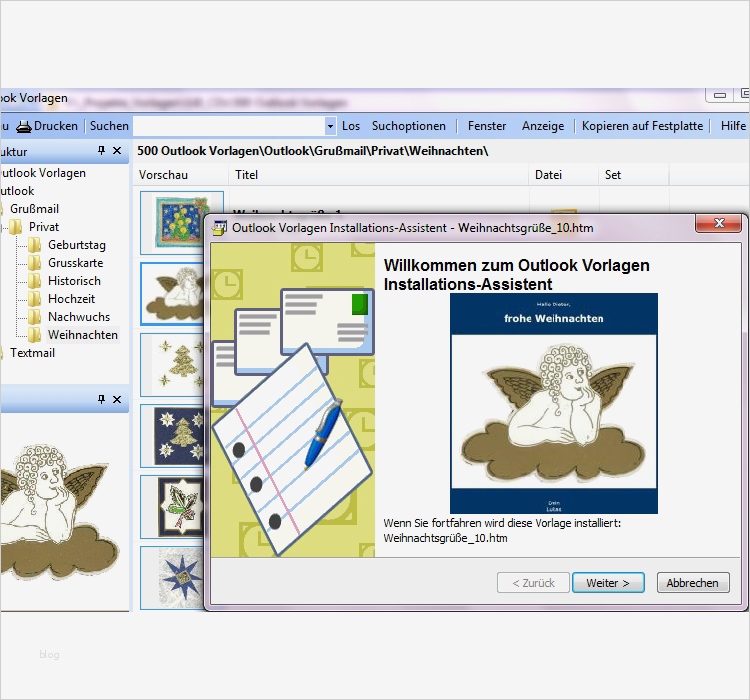
Task: Minimize the Outlook Vorlagen main window
Action: click(720, 95)
